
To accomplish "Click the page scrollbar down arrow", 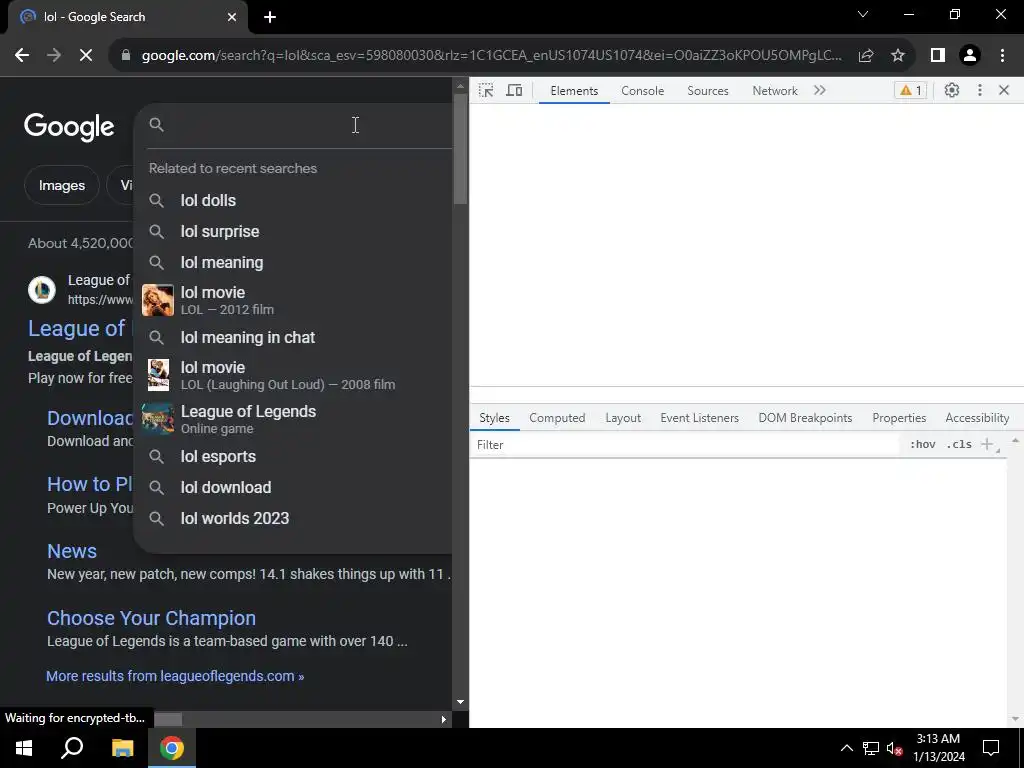I will 460,702.
